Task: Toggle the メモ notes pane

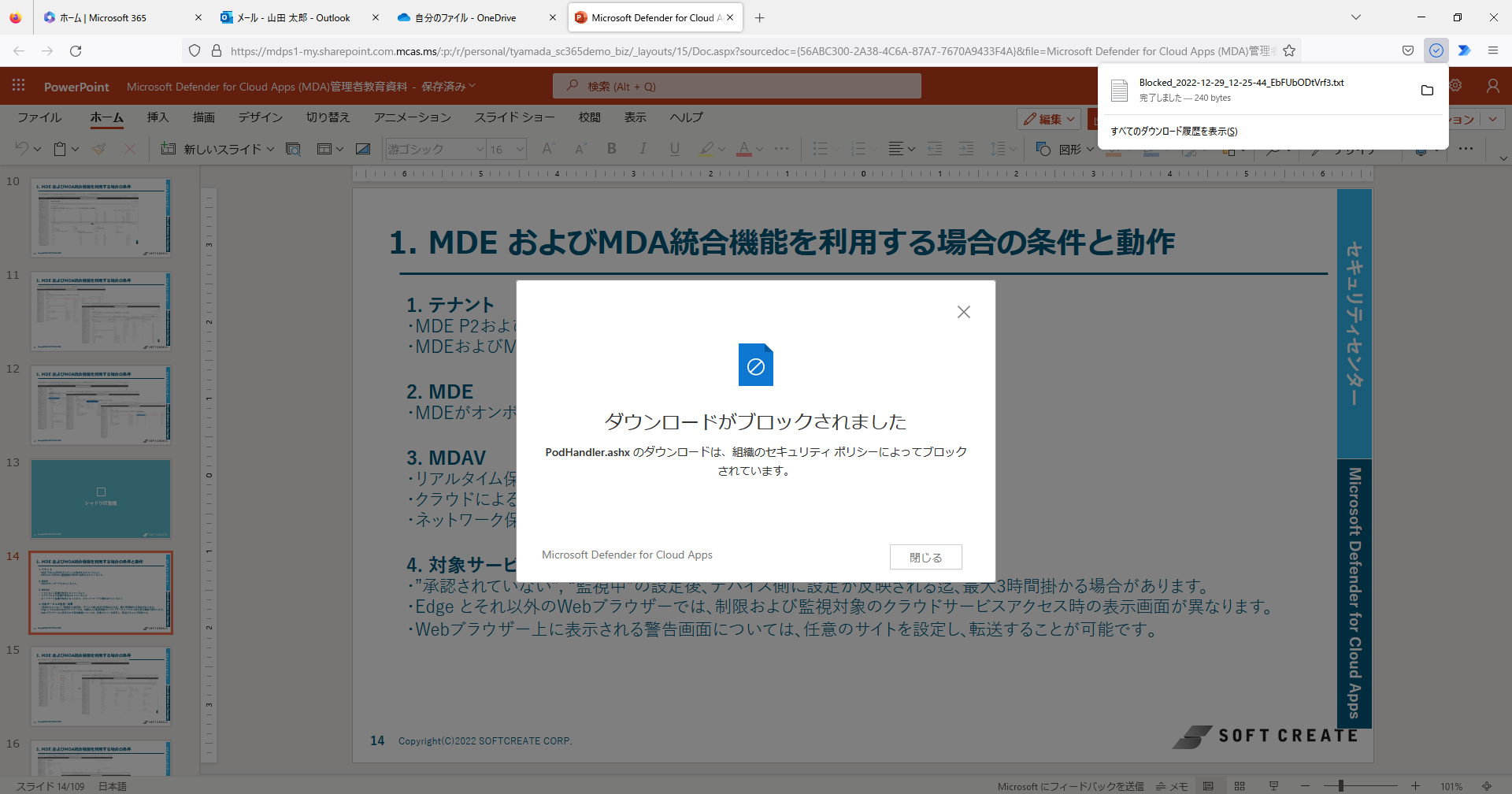Action: [1172, 786]
